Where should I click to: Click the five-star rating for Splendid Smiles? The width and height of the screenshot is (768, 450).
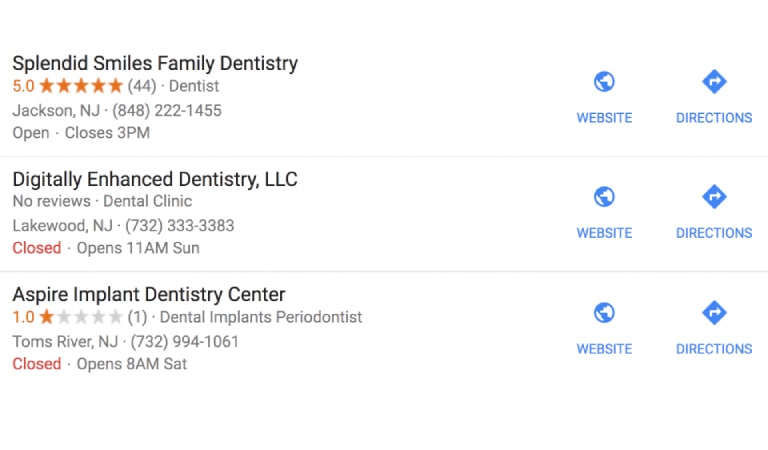click(81, 86)
